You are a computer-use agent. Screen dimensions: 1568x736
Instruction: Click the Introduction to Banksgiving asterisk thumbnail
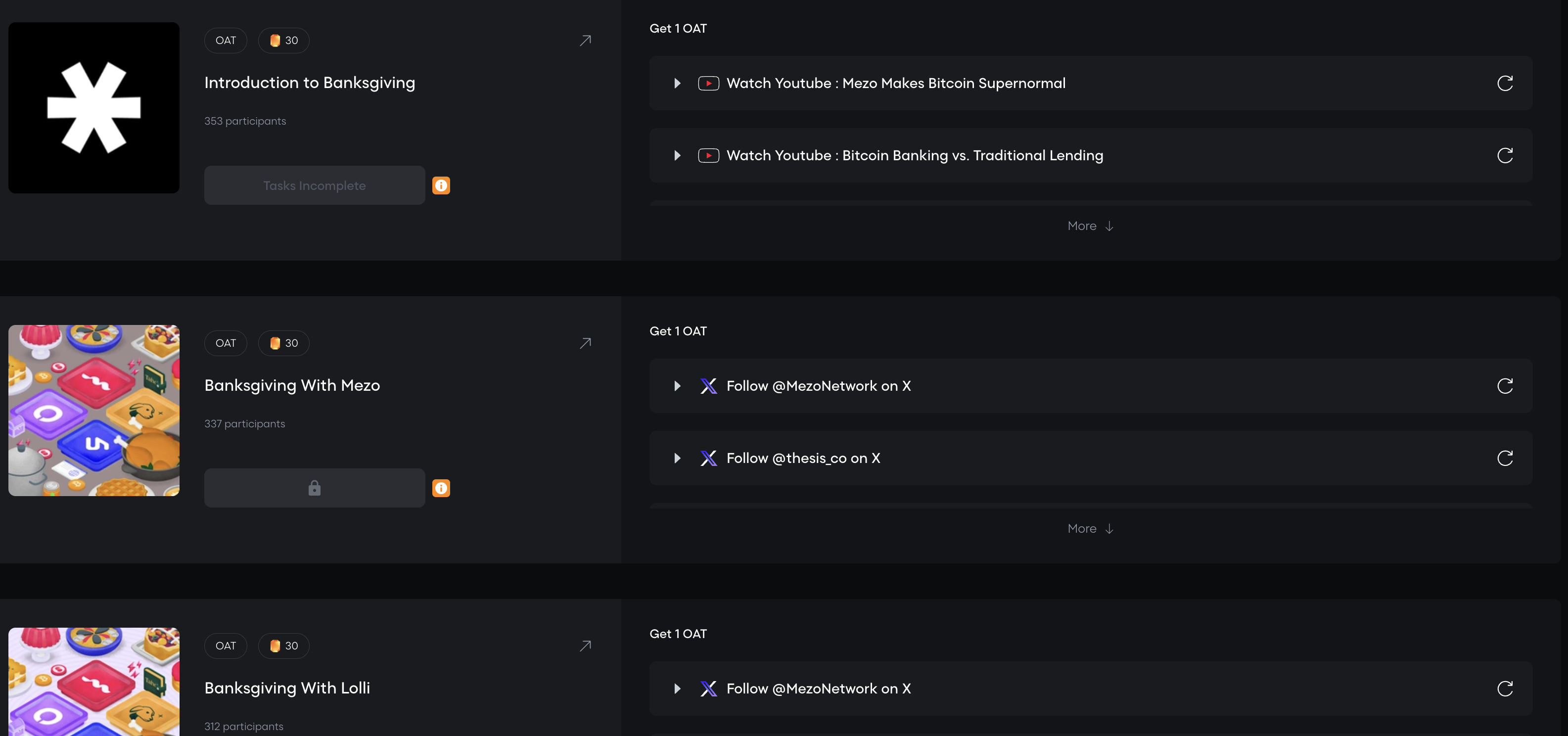pyautogui.click(x=94, y=108)
